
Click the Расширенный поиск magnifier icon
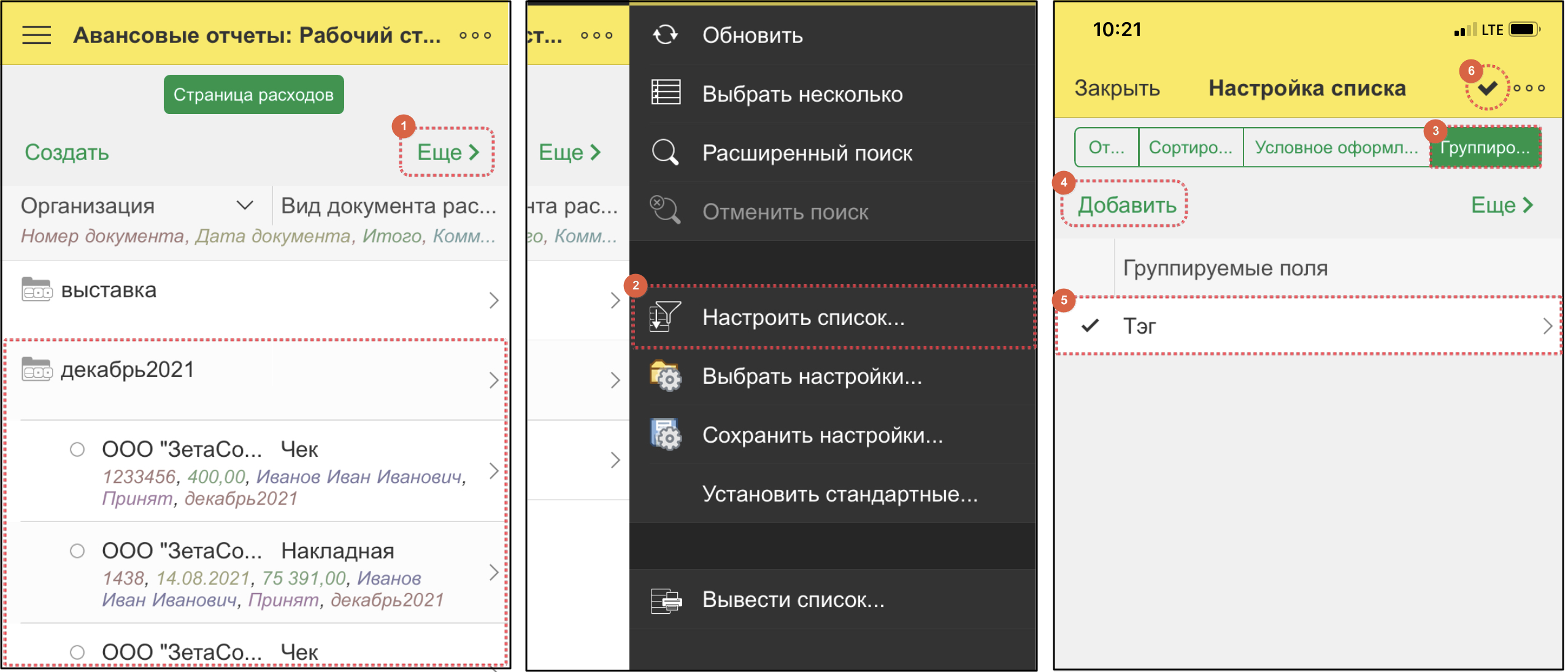(665, 152)
